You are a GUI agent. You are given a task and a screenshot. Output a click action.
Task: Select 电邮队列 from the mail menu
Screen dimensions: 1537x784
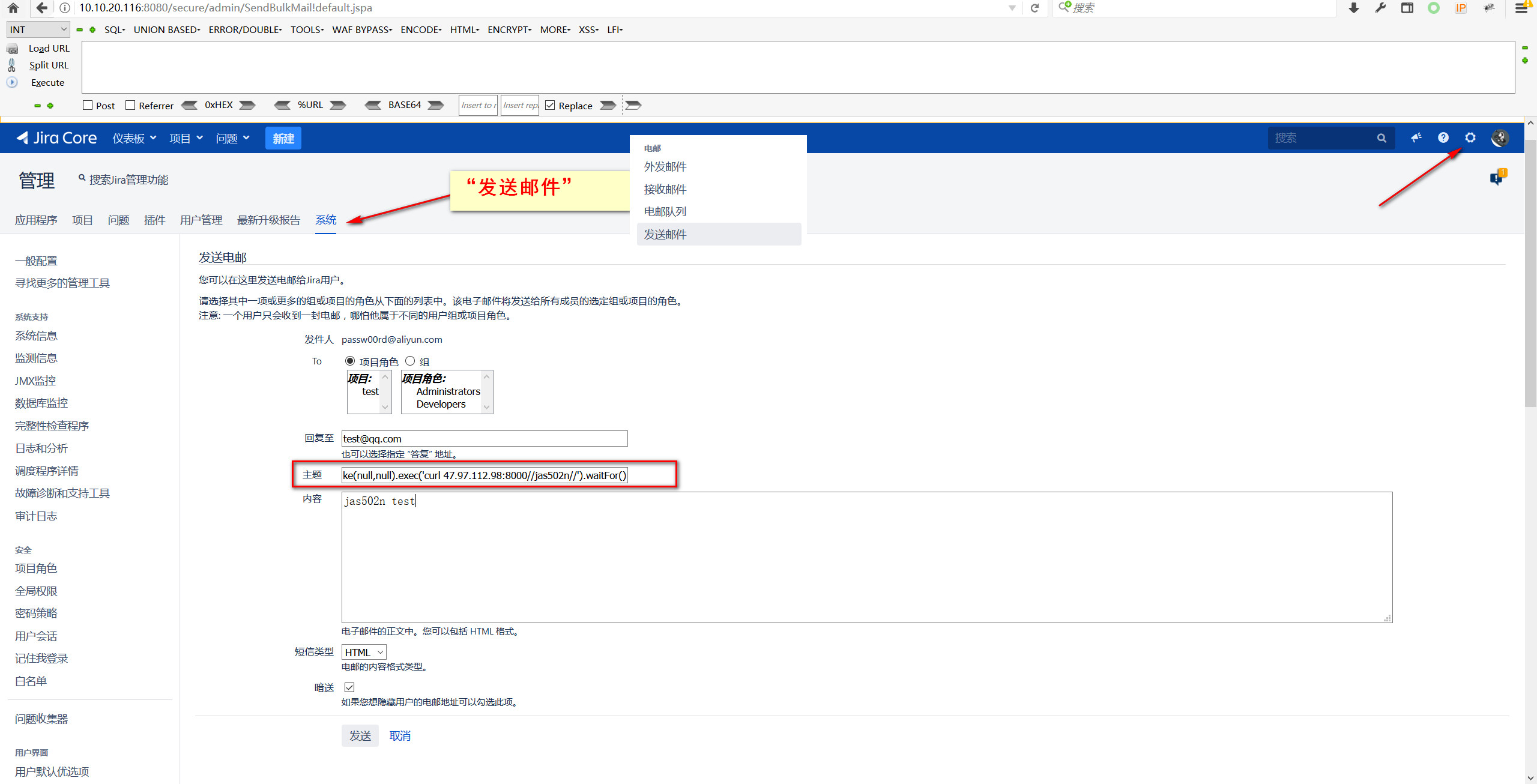(x=665, y=211)
